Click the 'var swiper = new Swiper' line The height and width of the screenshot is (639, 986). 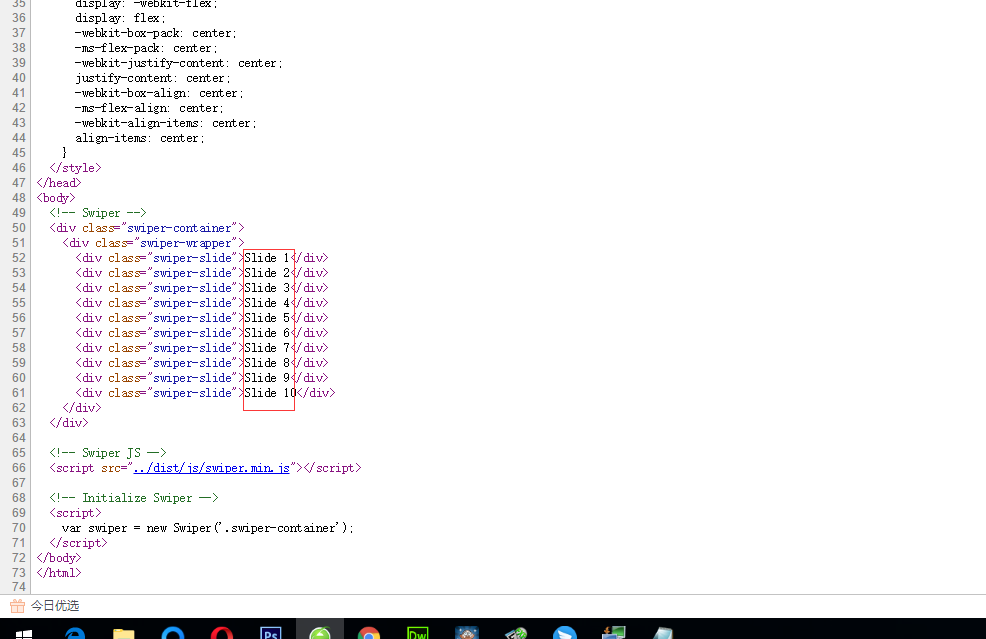[208, 528]
